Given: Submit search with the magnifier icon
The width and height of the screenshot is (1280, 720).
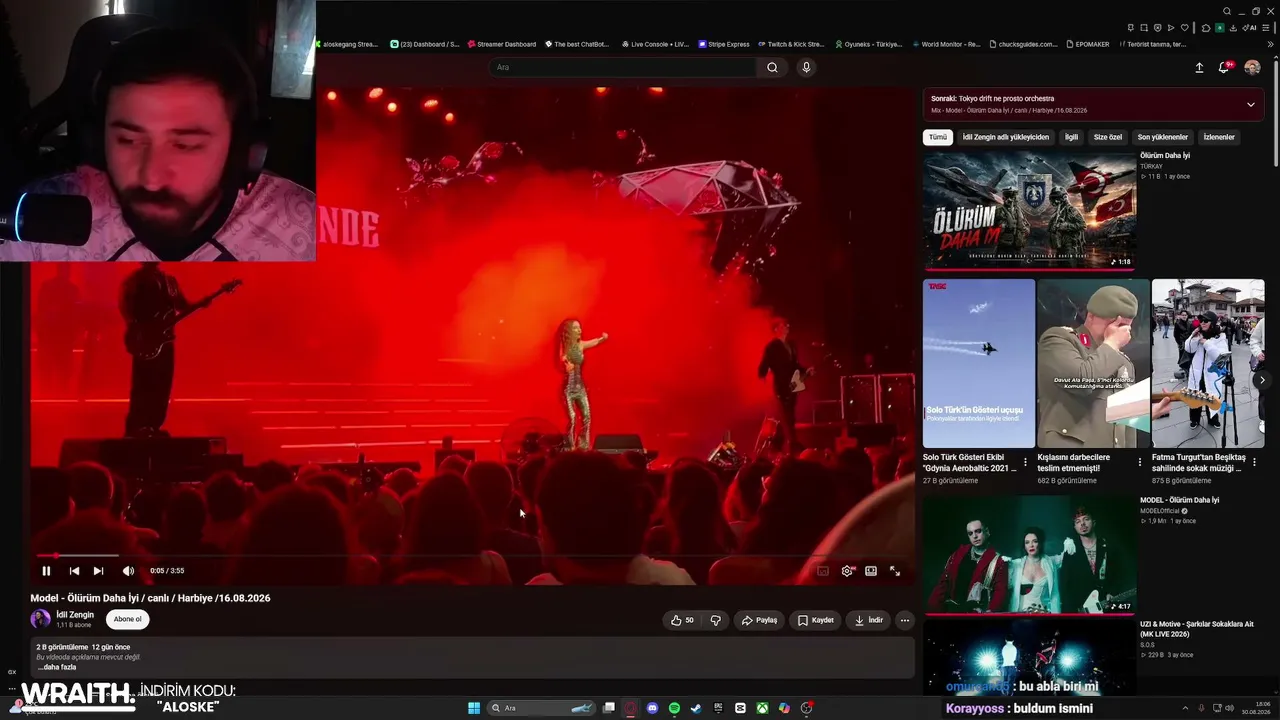Looking at the screenshot, I should coord(772,67).
